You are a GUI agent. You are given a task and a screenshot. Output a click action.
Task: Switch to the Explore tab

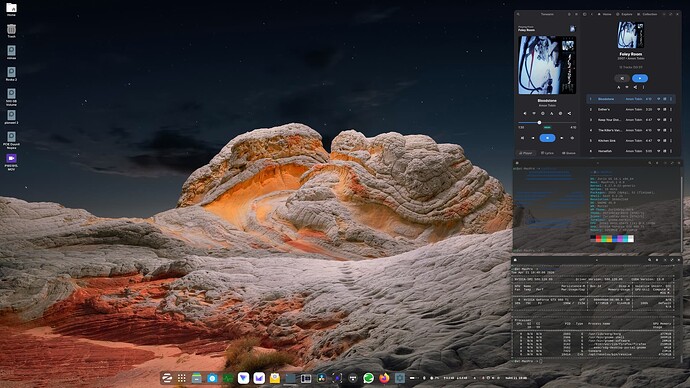[x=624, y=14]
